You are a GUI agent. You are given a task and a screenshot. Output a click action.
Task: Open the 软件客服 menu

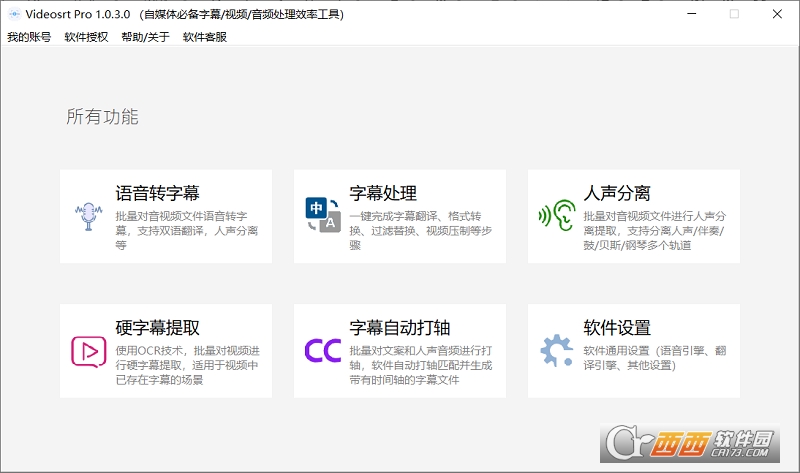coord(205,37)
